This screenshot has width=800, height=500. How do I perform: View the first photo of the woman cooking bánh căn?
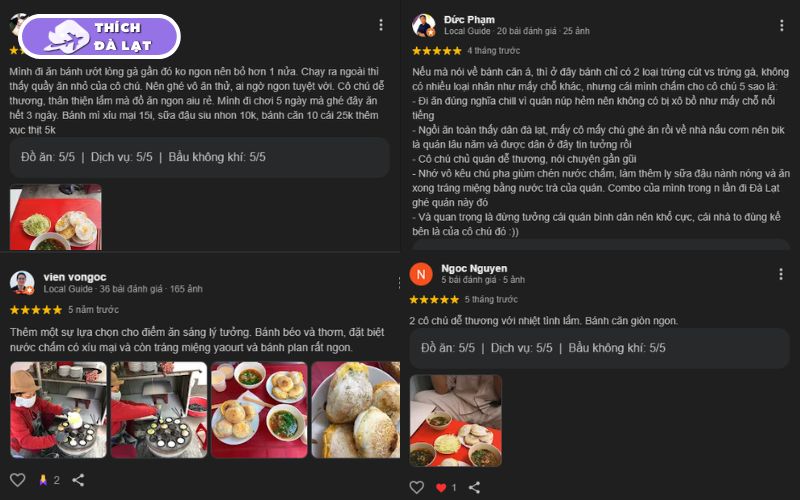point(59,410)
